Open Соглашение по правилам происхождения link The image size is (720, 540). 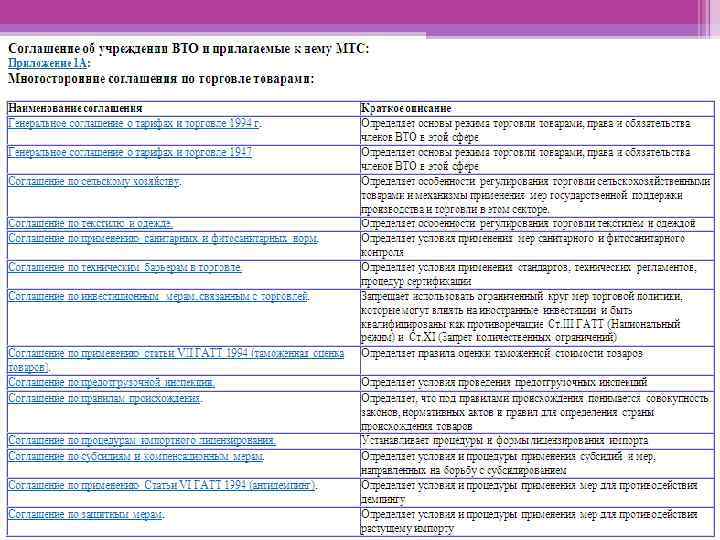coord(105,398)
